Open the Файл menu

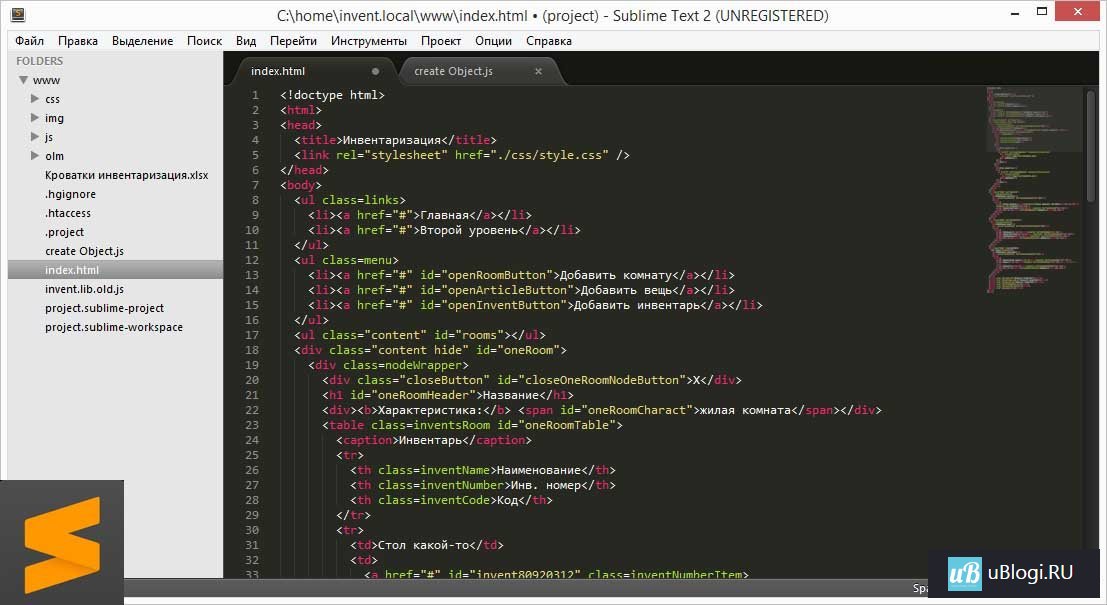[x=30, y=41]
